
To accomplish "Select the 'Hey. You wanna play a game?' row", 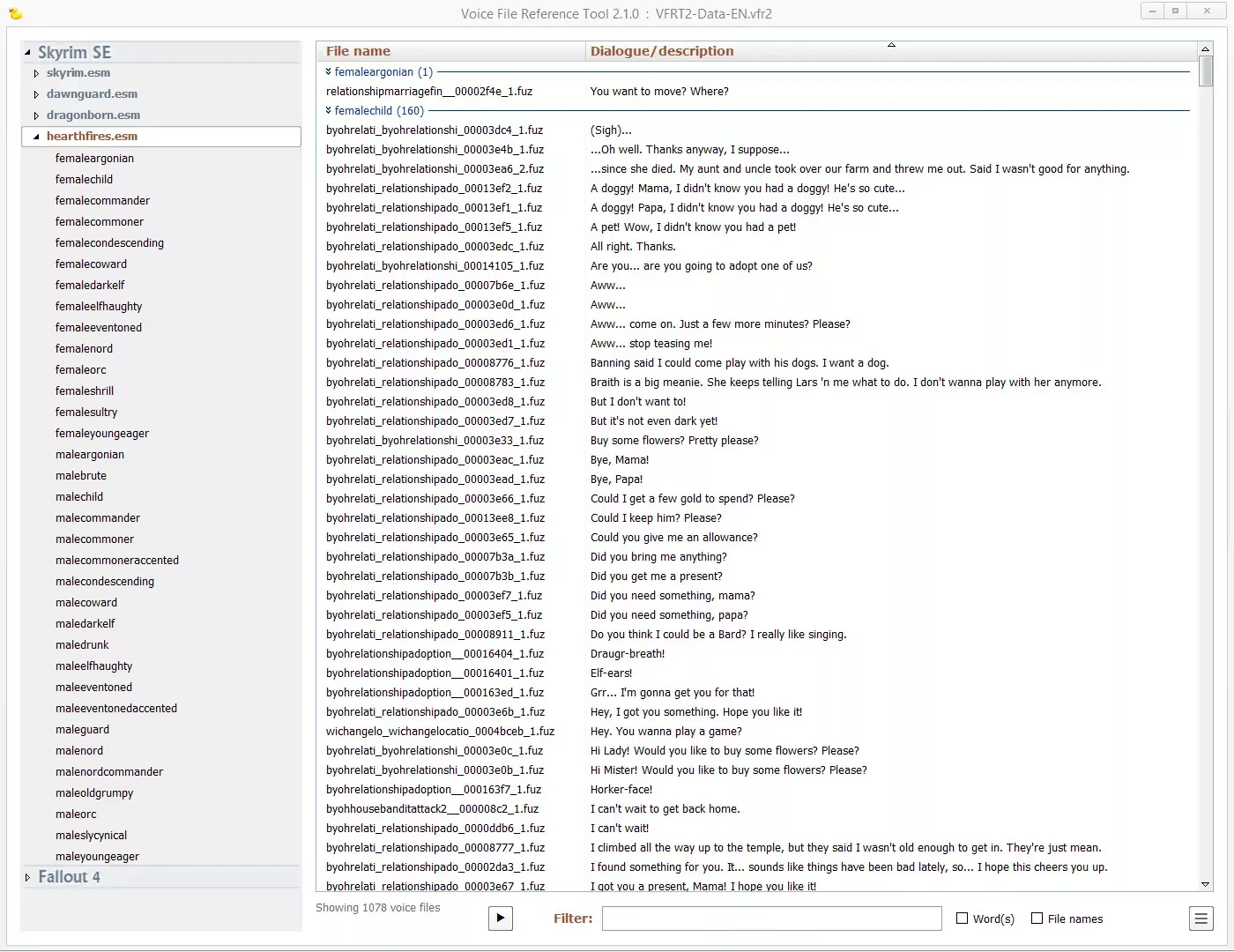I will pyautogui.click(x=756, y=732).
